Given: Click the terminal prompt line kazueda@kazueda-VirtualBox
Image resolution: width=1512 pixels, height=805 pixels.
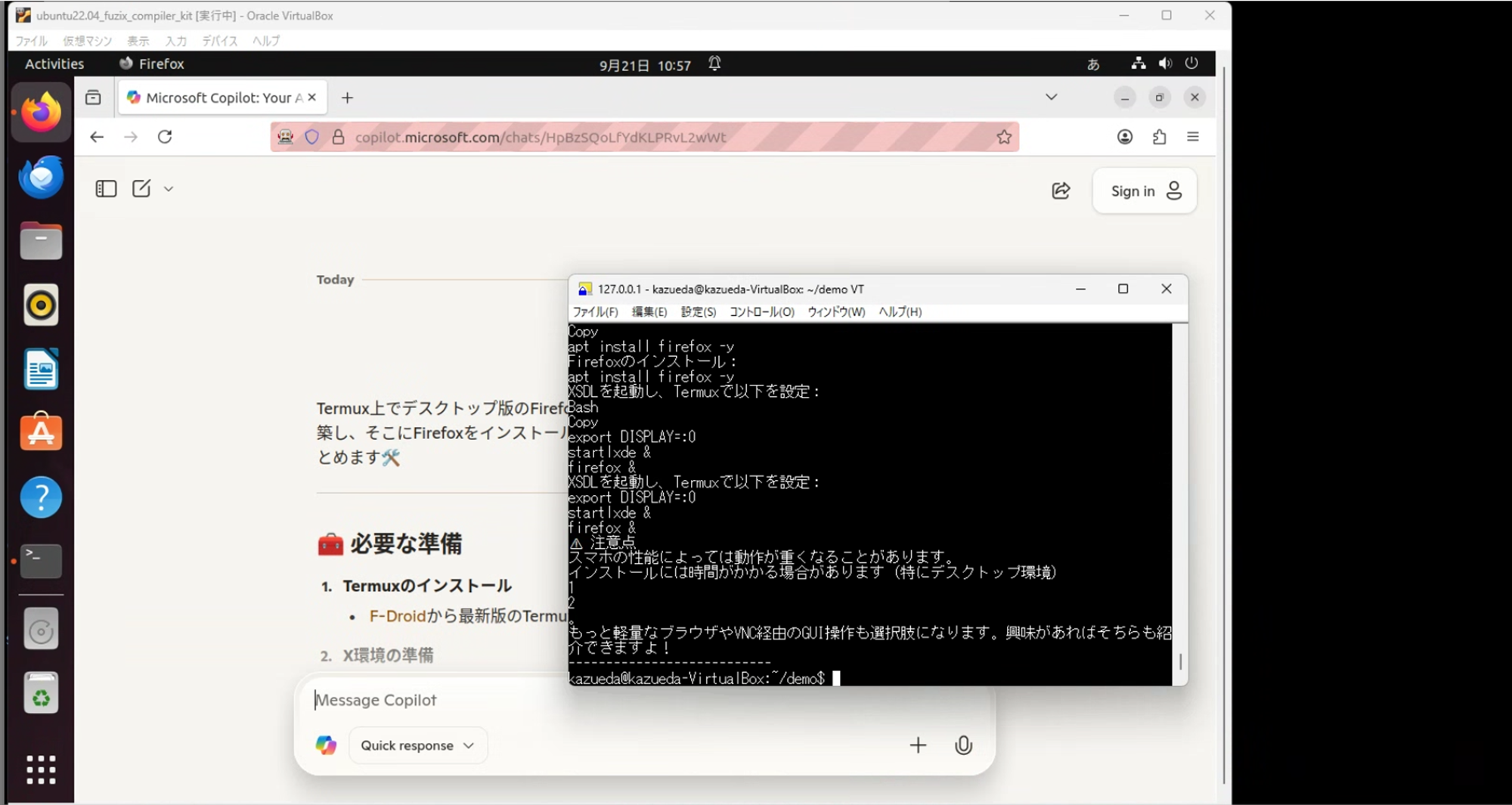Looking at the screenshot, I should [704, 679].
